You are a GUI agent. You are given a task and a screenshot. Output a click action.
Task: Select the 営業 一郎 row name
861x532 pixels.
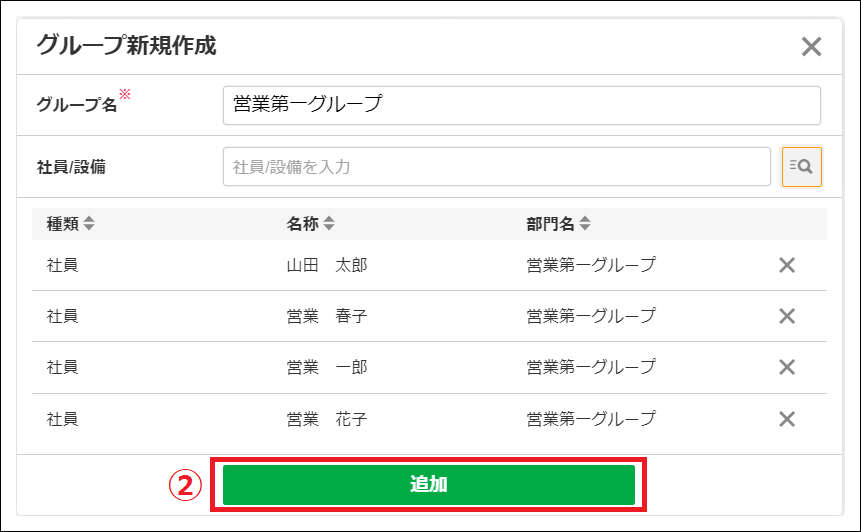click(327, 367)
